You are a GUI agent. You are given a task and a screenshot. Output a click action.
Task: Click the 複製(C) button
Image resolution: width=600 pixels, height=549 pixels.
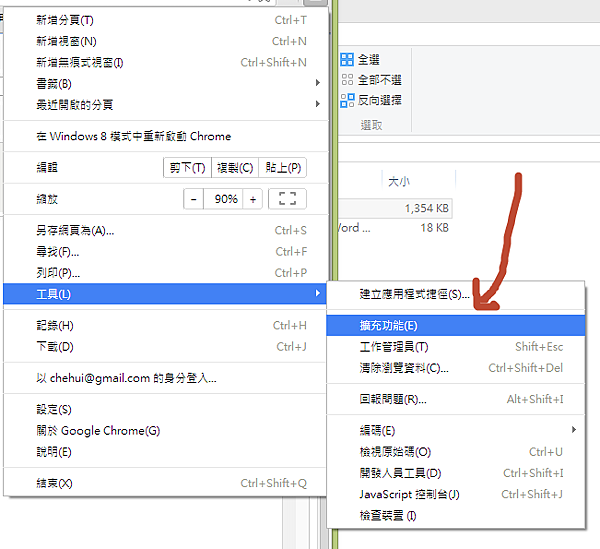pos(235,168)
